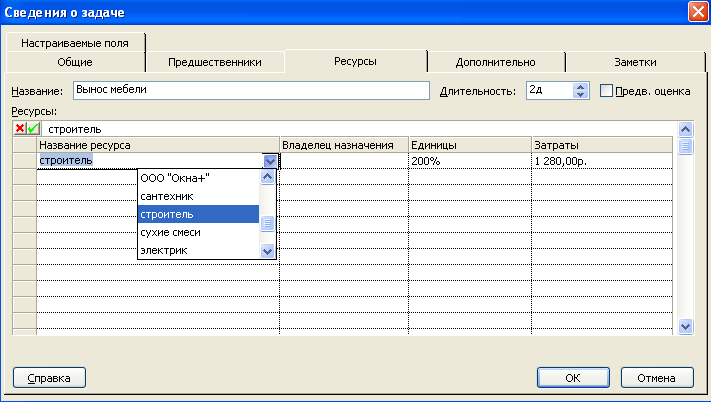Viewport: 711px width, 402px height.
Task: Switch to the Предшественники tab
Action: [215, 62]
